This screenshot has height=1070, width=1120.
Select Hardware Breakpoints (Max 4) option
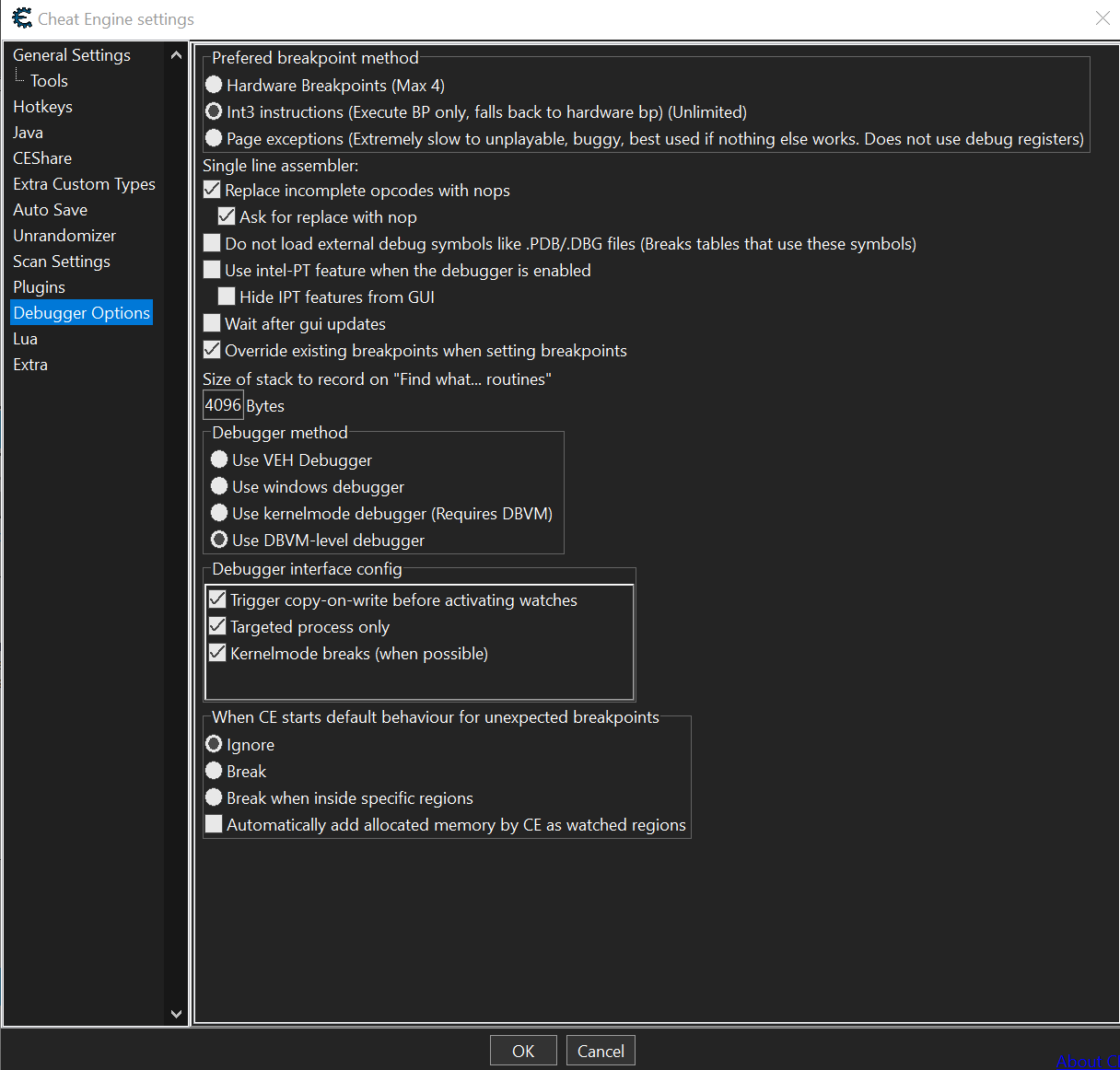click(215, 86)
